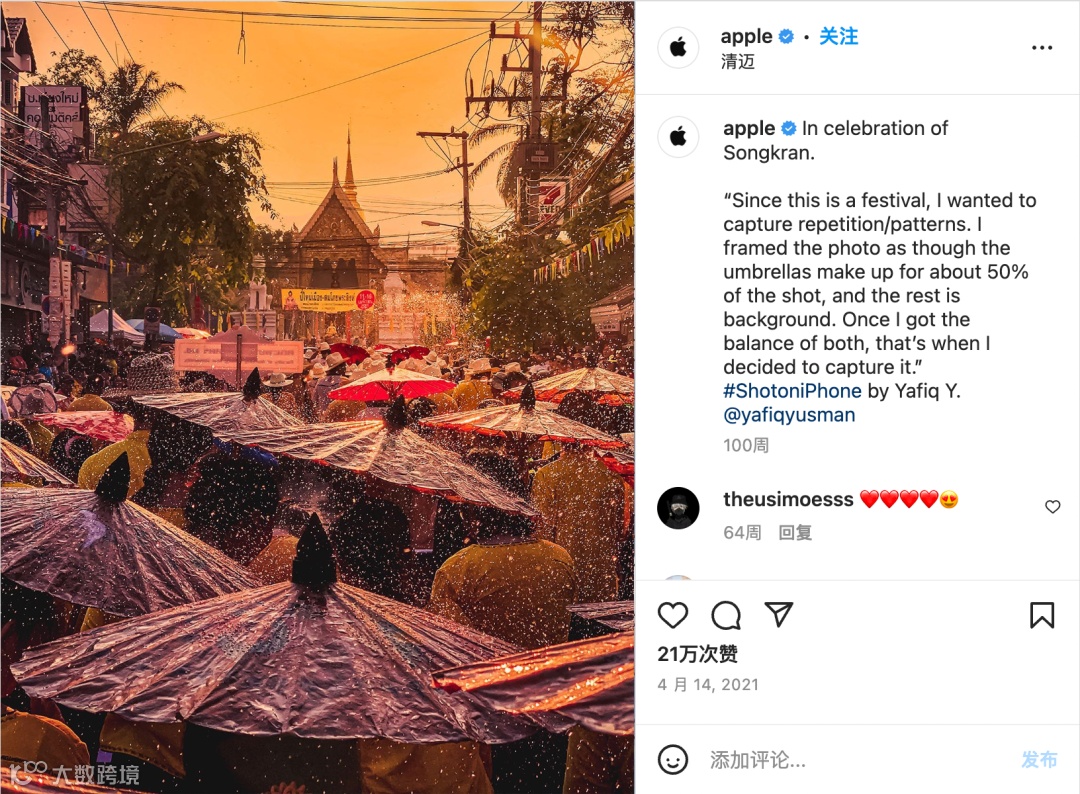Reply to theusimoesss comment via 回复
Viewport: 1080px width, 794px height.
(795, 532)
